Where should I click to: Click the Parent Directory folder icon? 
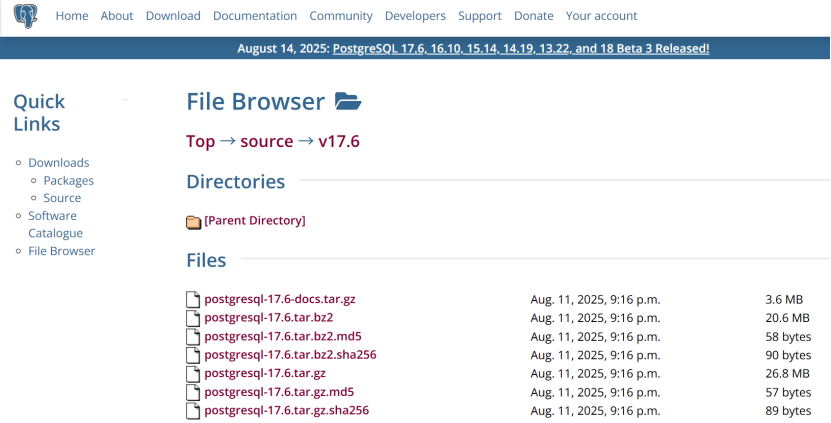pos(194,221)
